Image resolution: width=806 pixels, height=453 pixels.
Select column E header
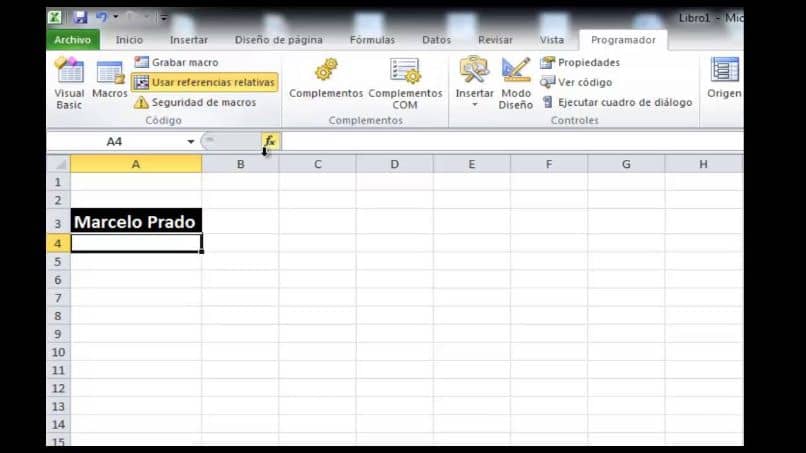[471, 164]
